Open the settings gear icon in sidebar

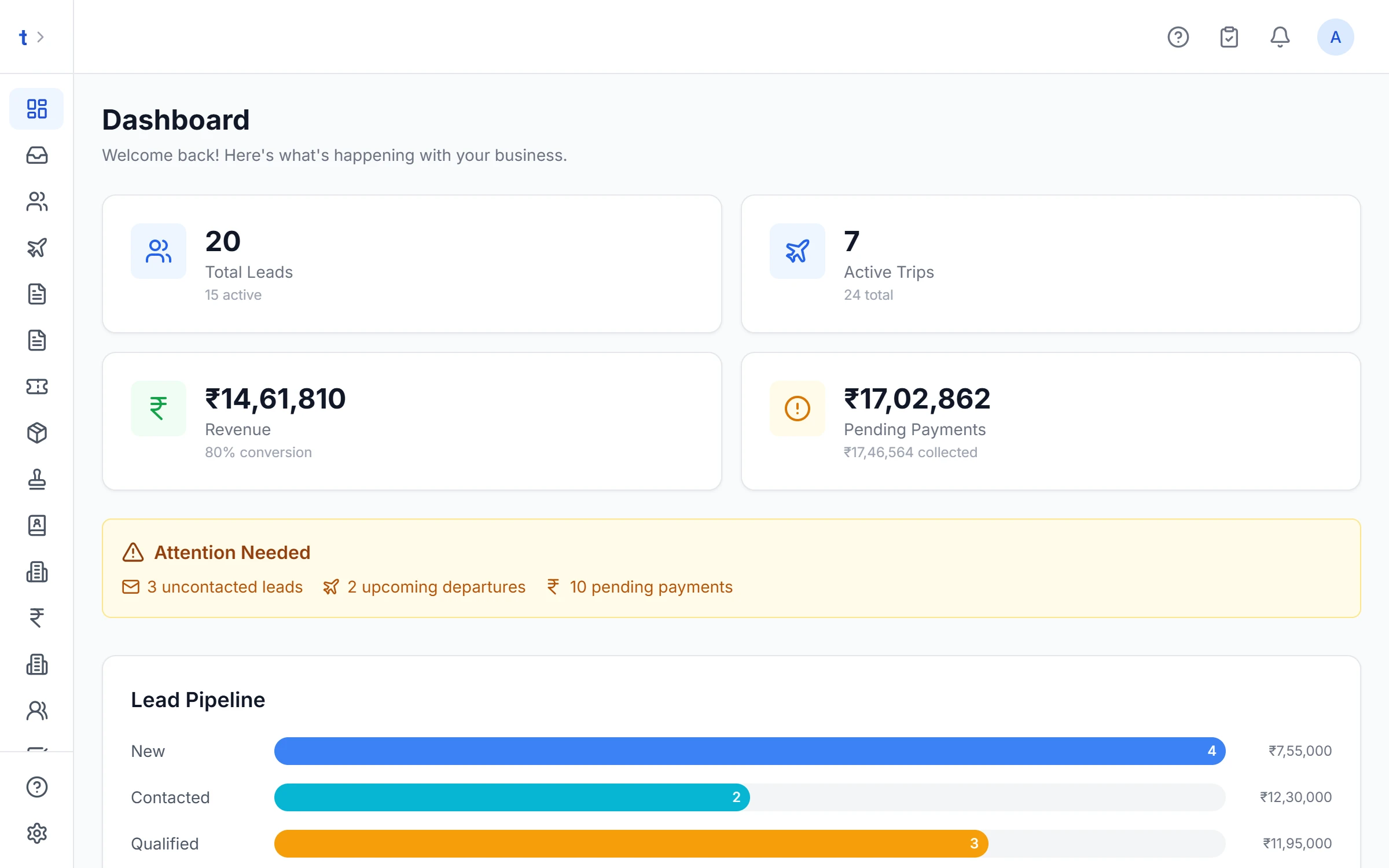[x=36, y=833]
